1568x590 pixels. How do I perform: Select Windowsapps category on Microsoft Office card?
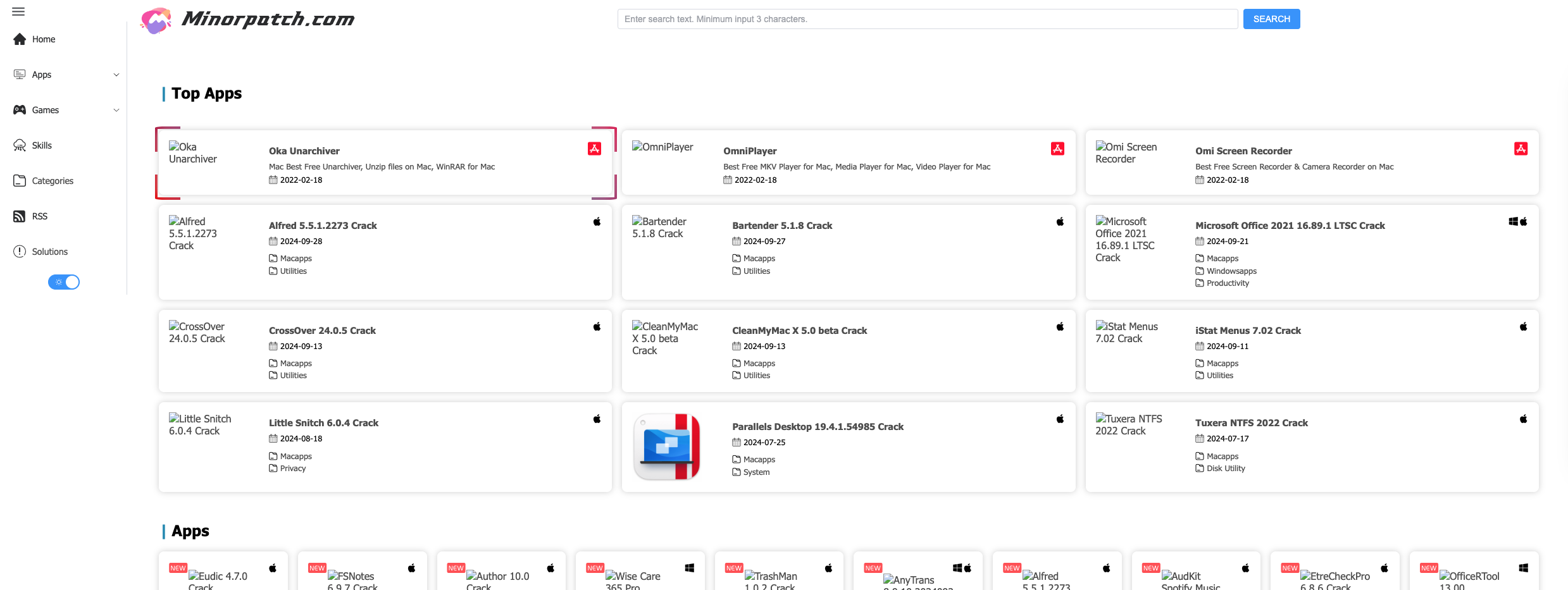pos(1231,271)
